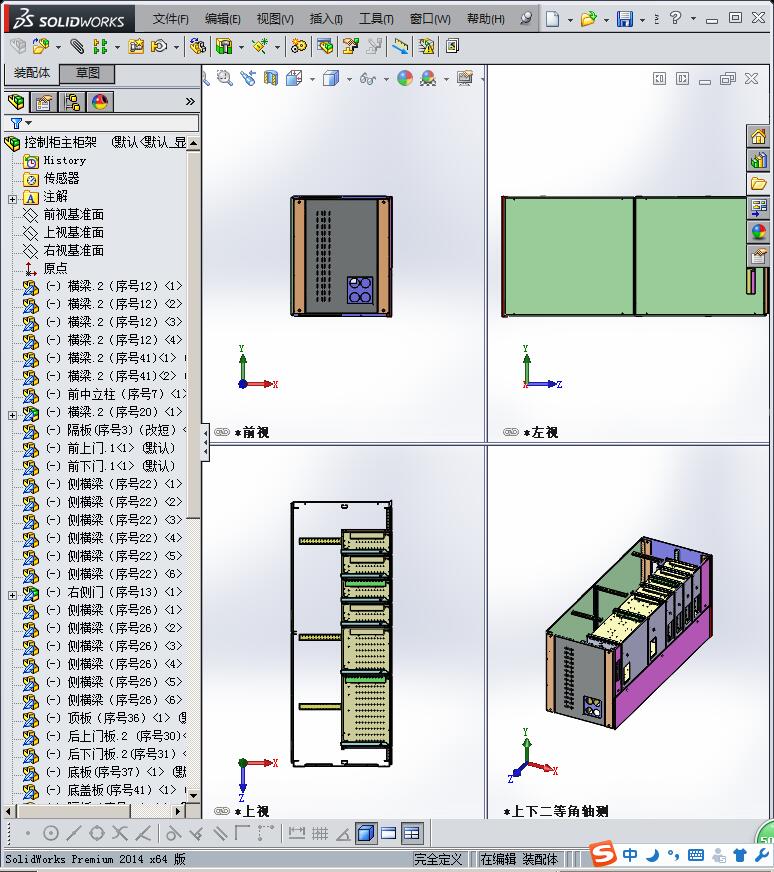
Task: Expand the 右侧门(序号13) component node
Action: (12, 595)
